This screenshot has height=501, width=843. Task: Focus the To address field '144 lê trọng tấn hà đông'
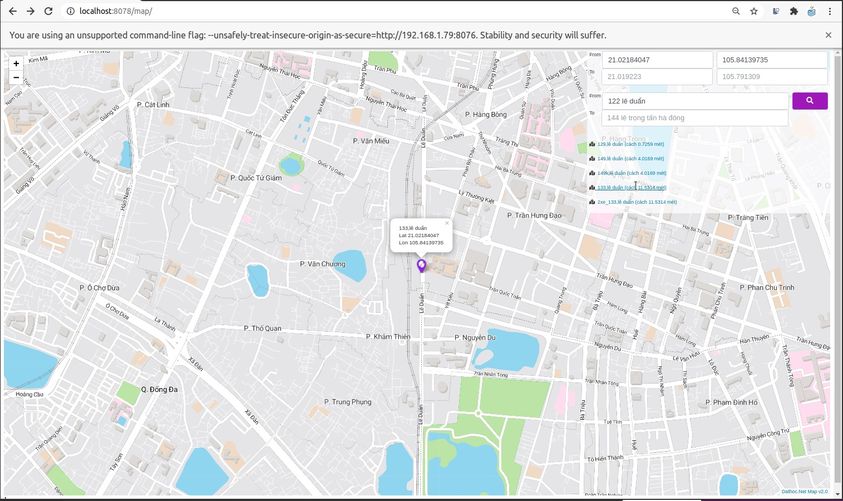click(695, 118)
